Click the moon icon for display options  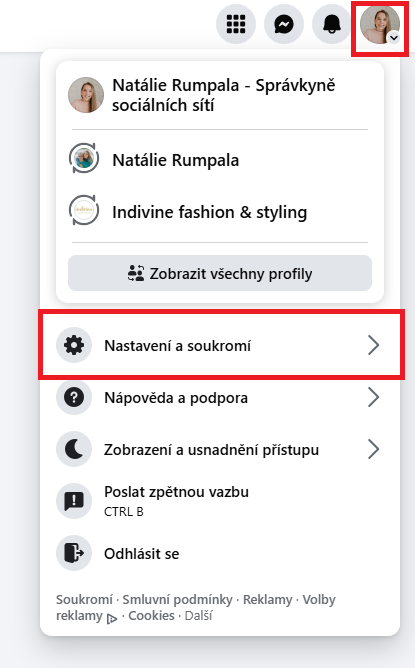pos(74,449)
